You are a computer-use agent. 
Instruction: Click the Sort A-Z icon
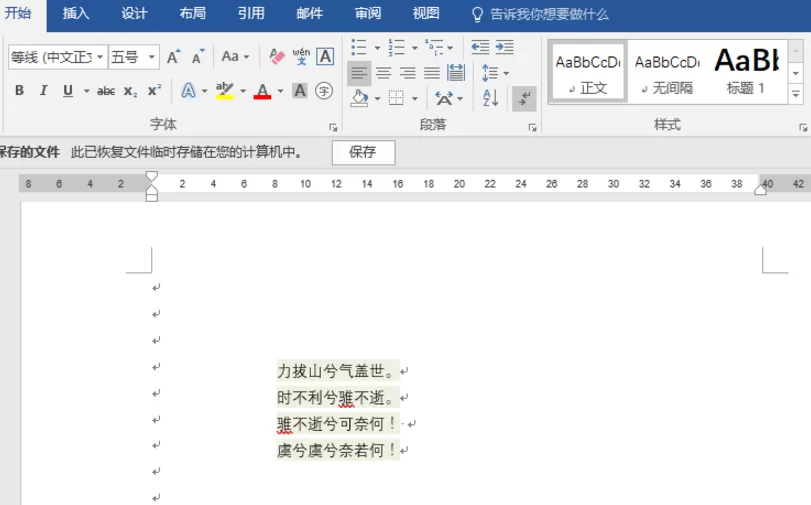[490, 98]
